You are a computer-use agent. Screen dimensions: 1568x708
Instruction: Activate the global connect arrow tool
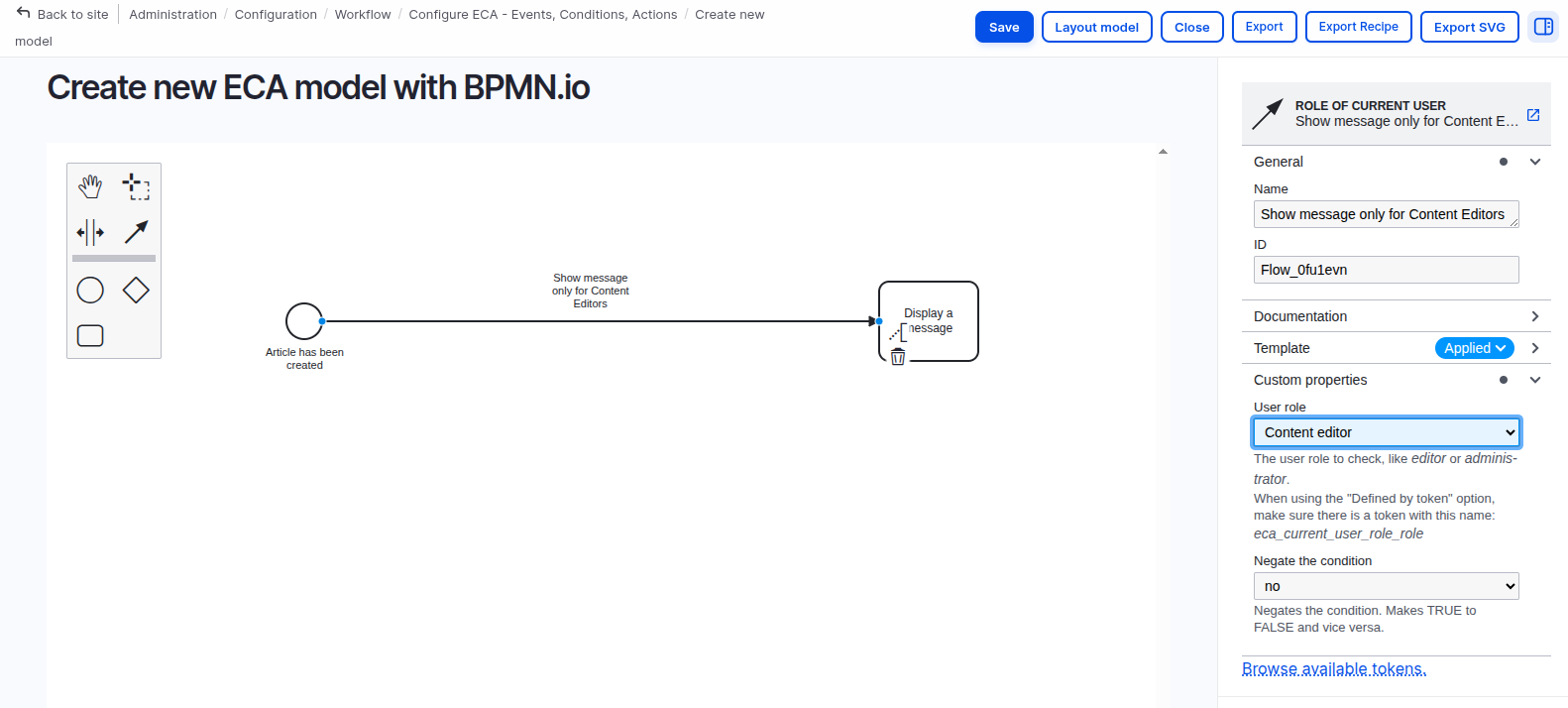click(136, 232)
